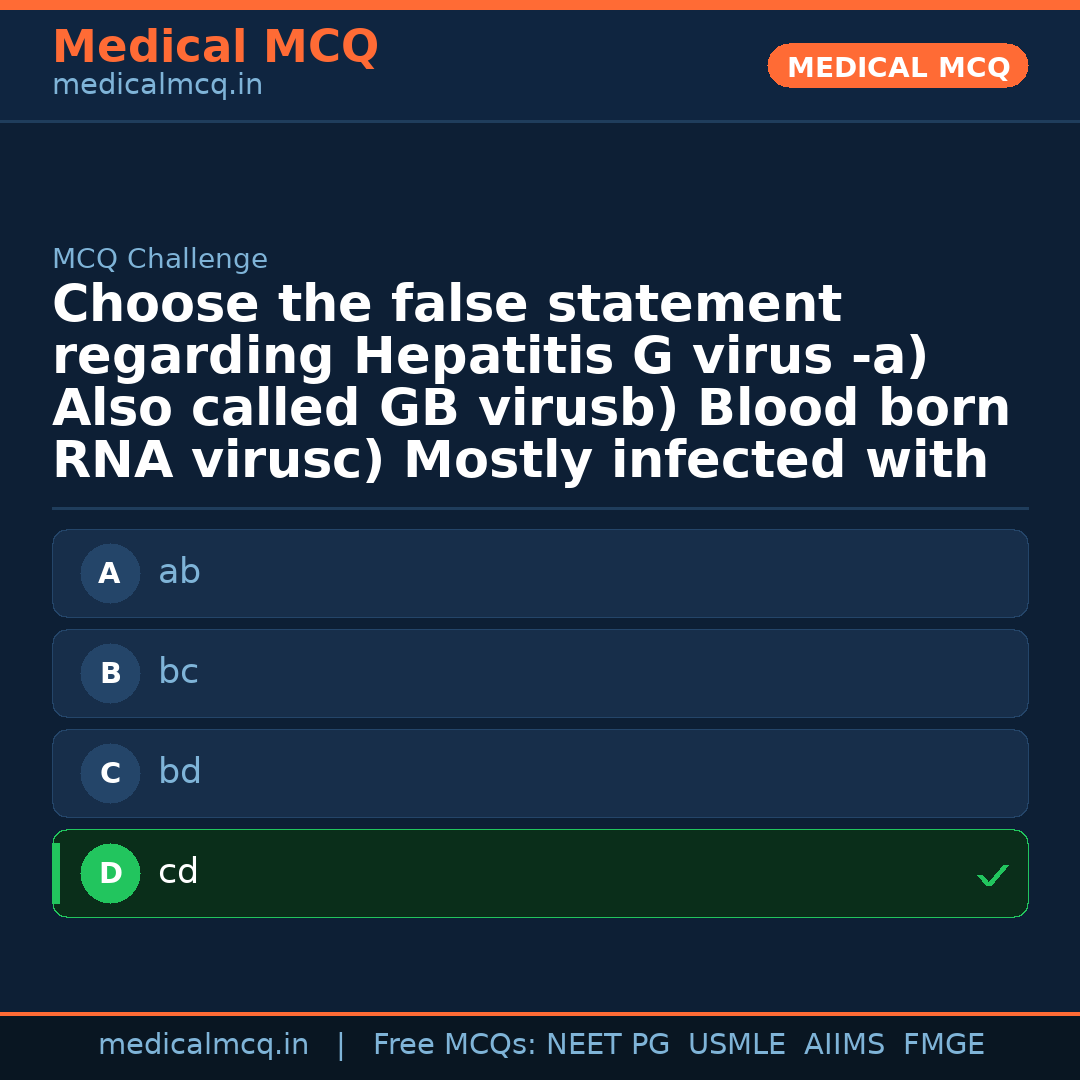Click the letter B circle badge
The height and width of the screenshot is (1080, 1080).
click(110, 673)
